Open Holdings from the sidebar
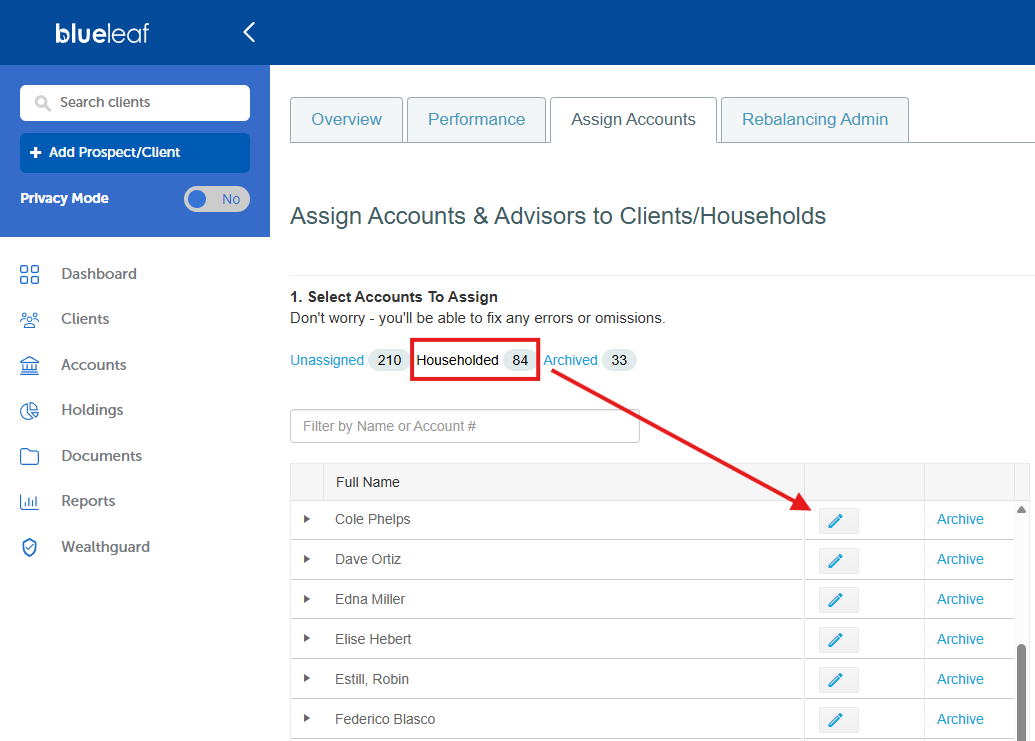The width and height of the screenshot is (1035, 741). pyautogui.click(x=92, y=410)
